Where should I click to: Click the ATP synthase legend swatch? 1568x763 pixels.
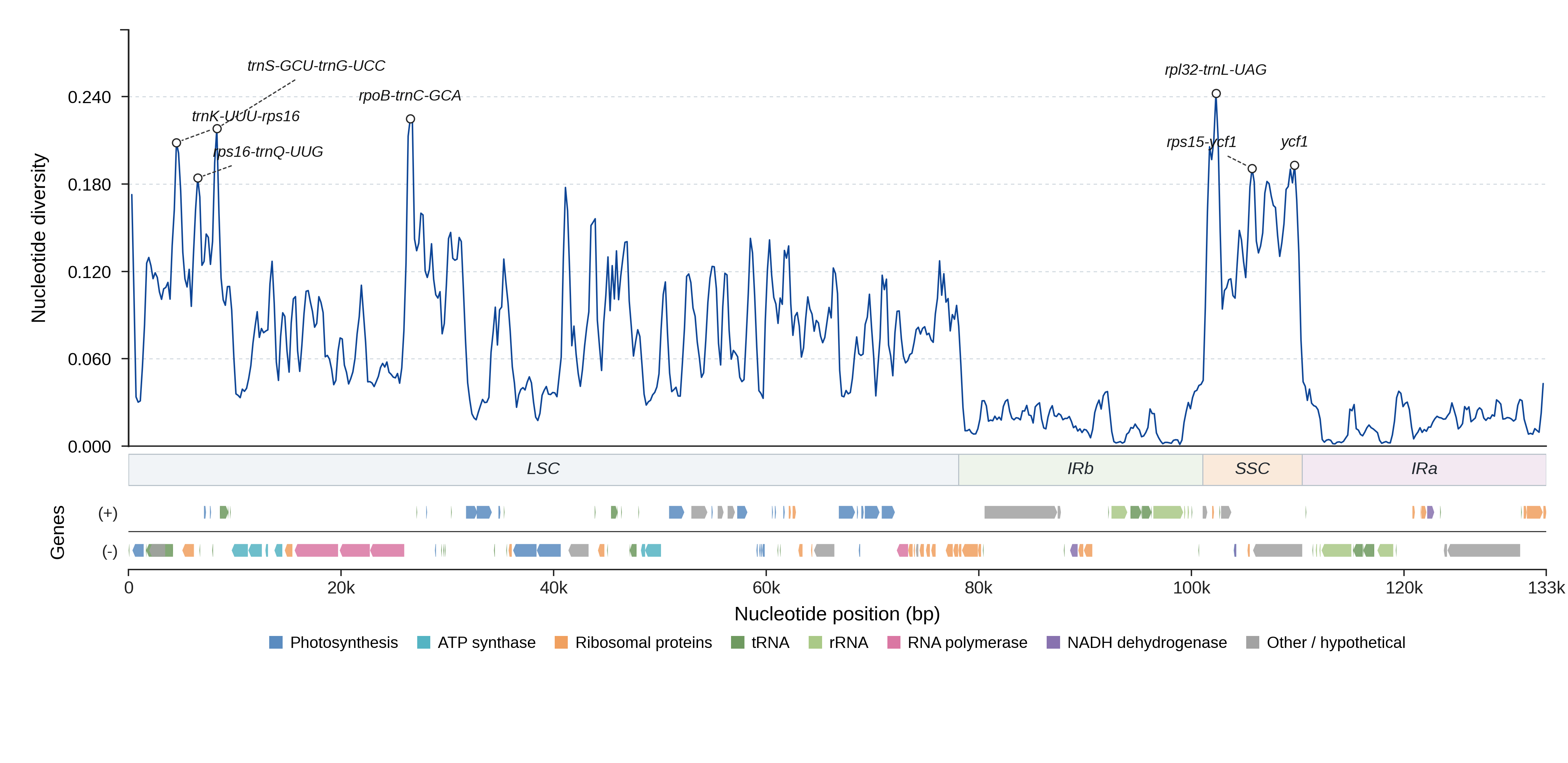pyautogui.click(x=424, y=642)
